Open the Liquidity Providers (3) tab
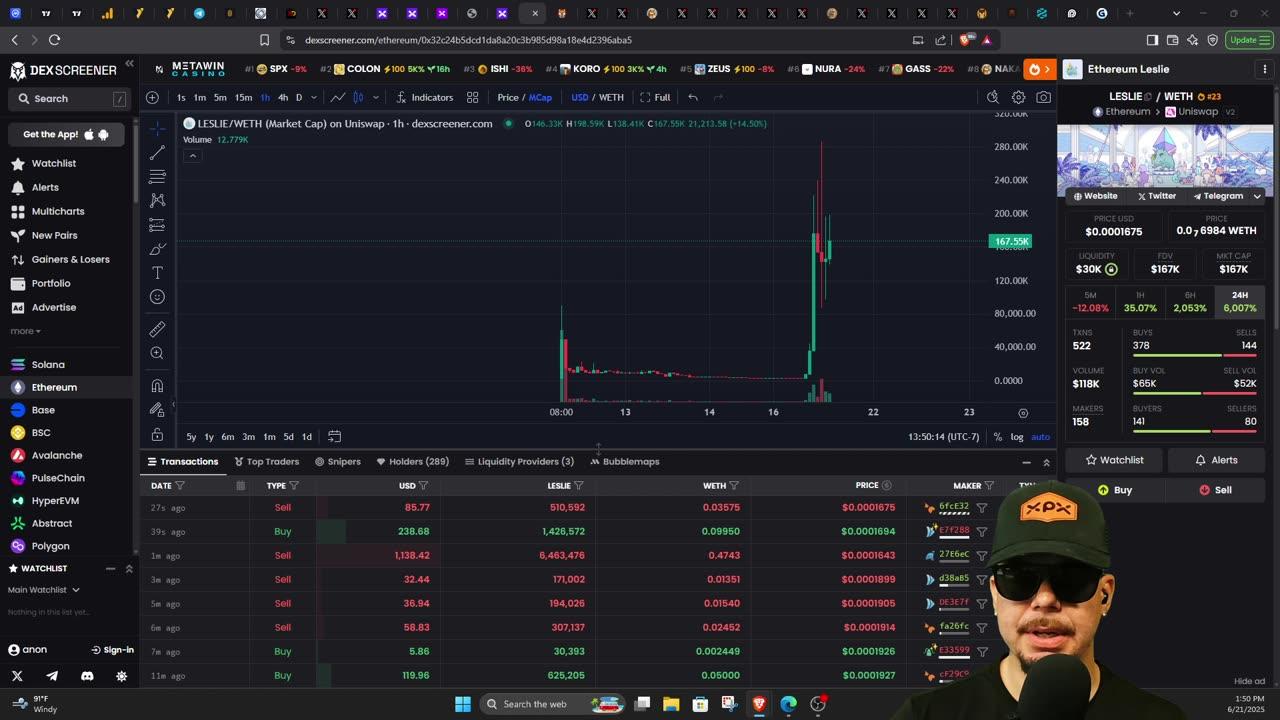This screenshot has width=1280, height=720. (519, 461)
